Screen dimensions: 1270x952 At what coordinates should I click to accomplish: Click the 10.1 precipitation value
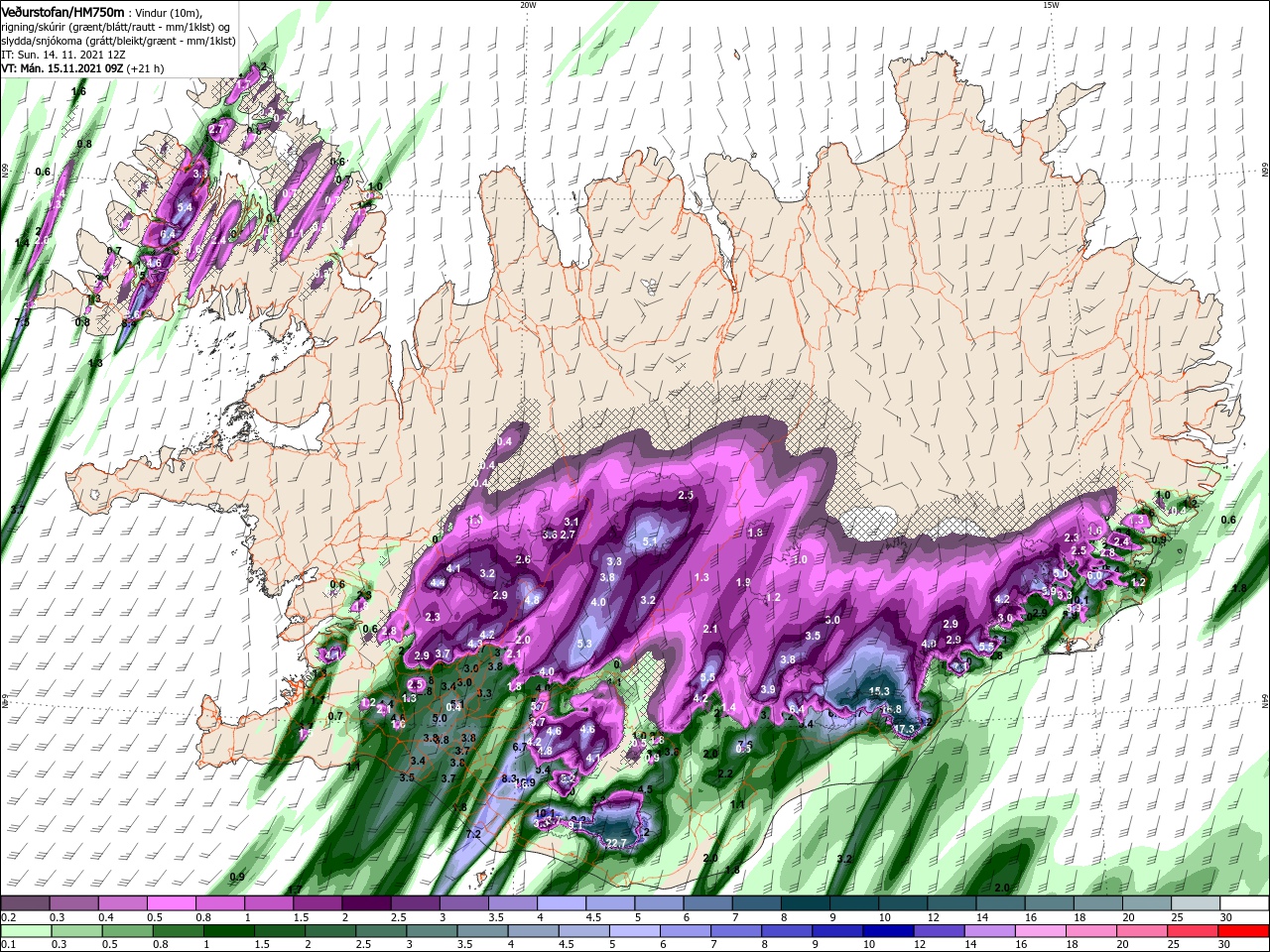[544, 813]
